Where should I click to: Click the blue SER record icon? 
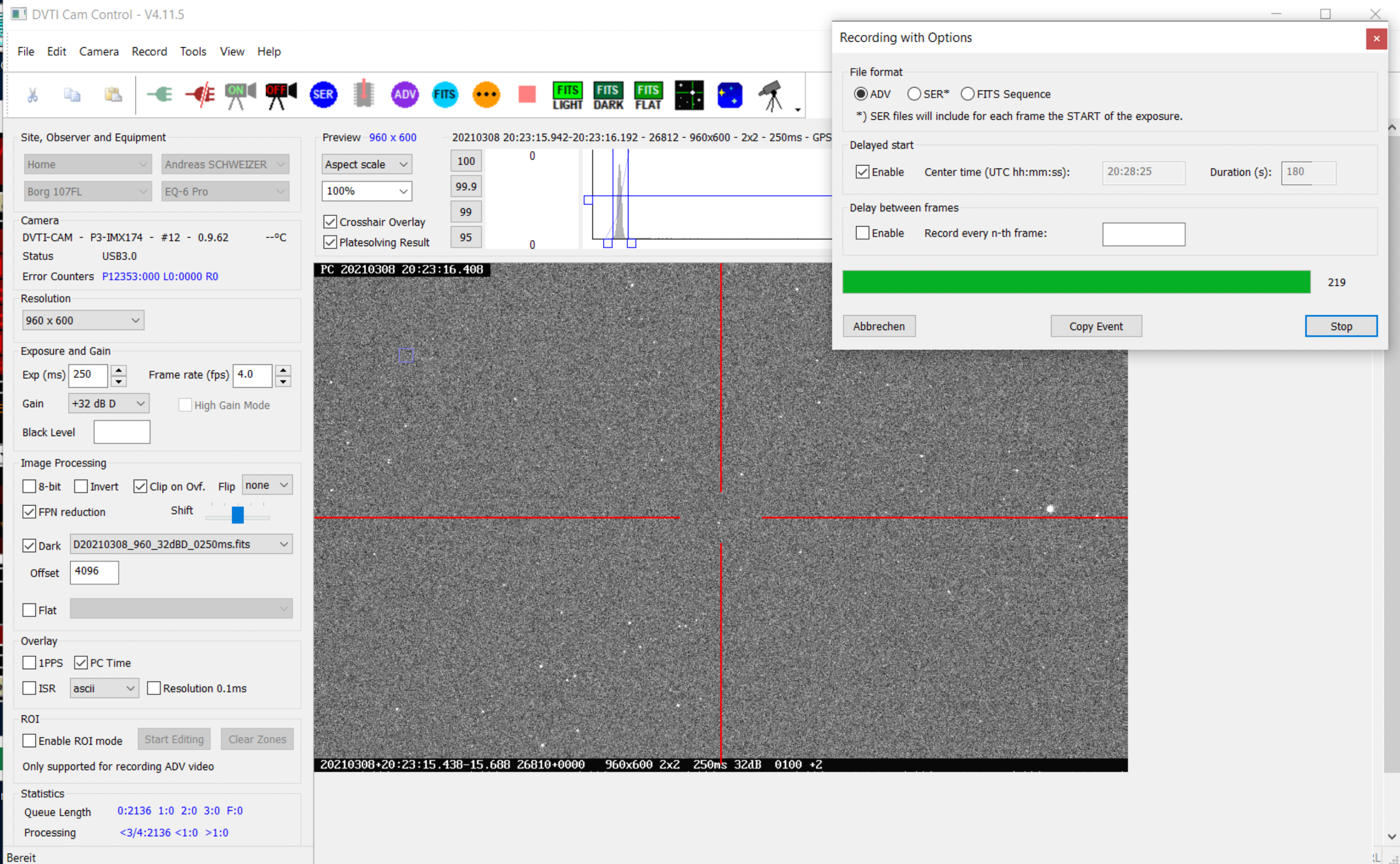(x=324, y=95)
